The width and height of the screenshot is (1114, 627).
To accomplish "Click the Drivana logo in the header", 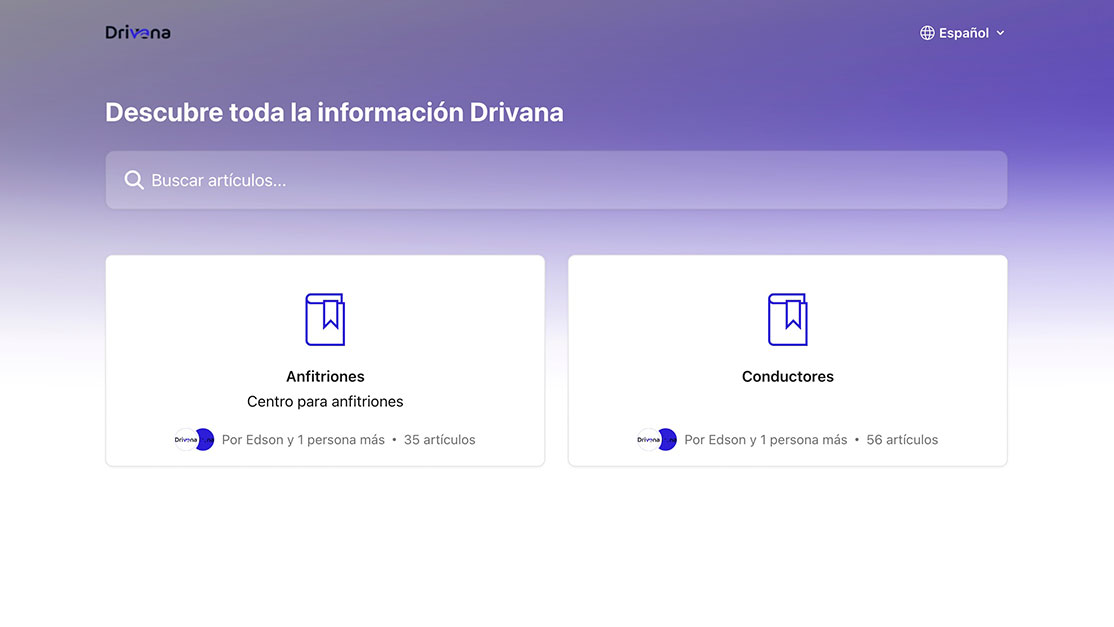I will pyautogui.click(x=137, y=32).
